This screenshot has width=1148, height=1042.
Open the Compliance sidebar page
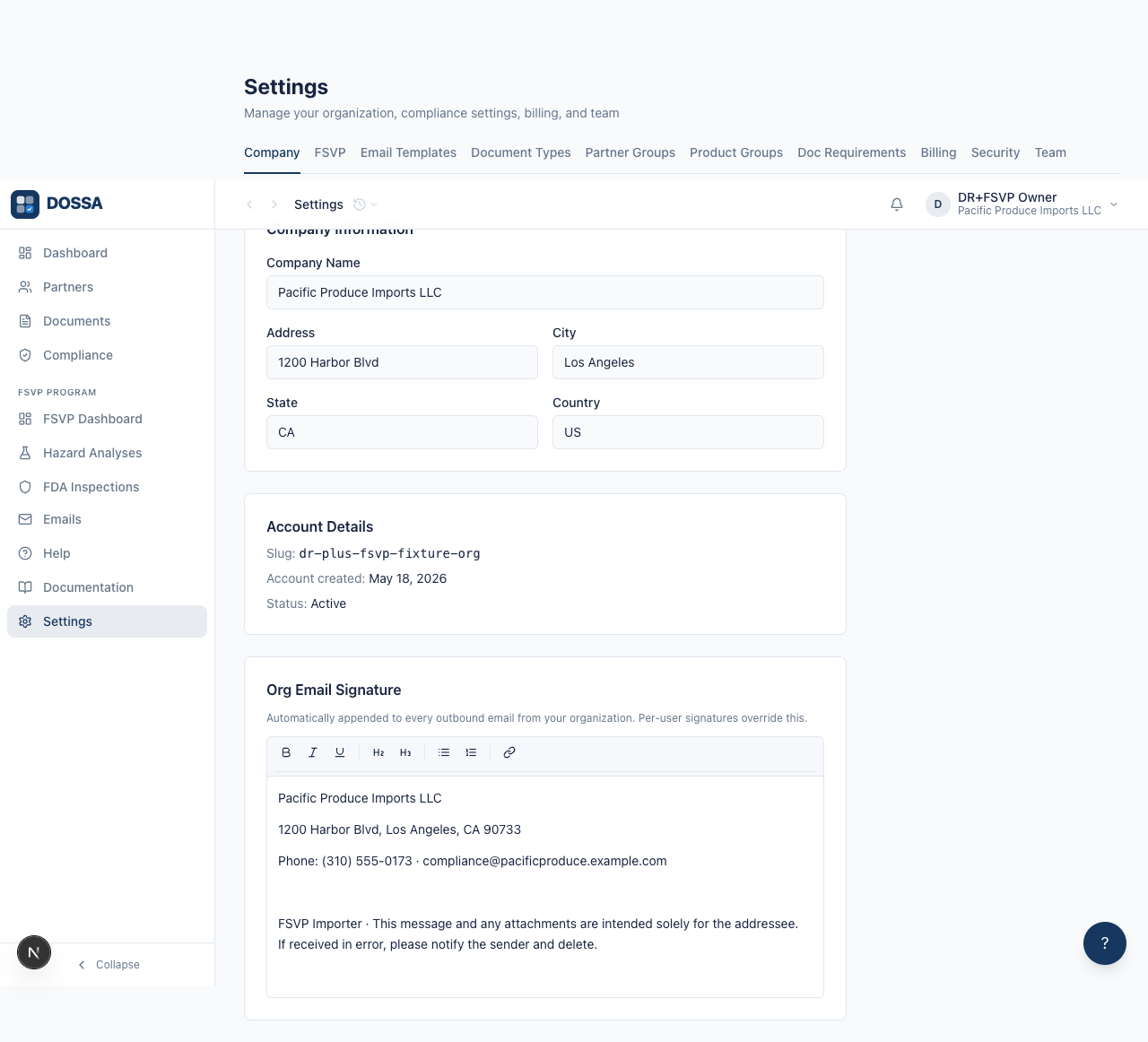(107, 355)
